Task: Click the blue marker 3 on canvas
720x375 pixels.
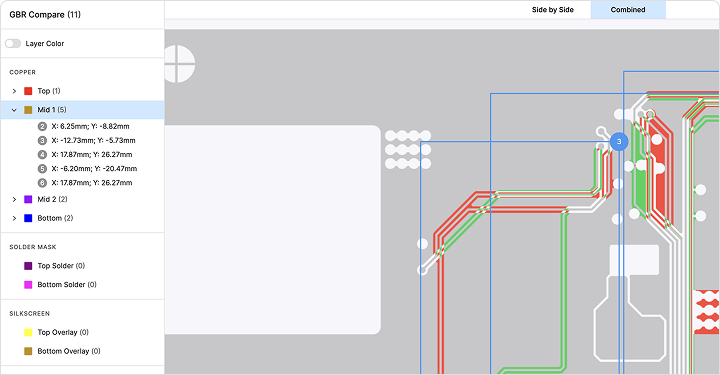Action: click(x=619, y=141)
